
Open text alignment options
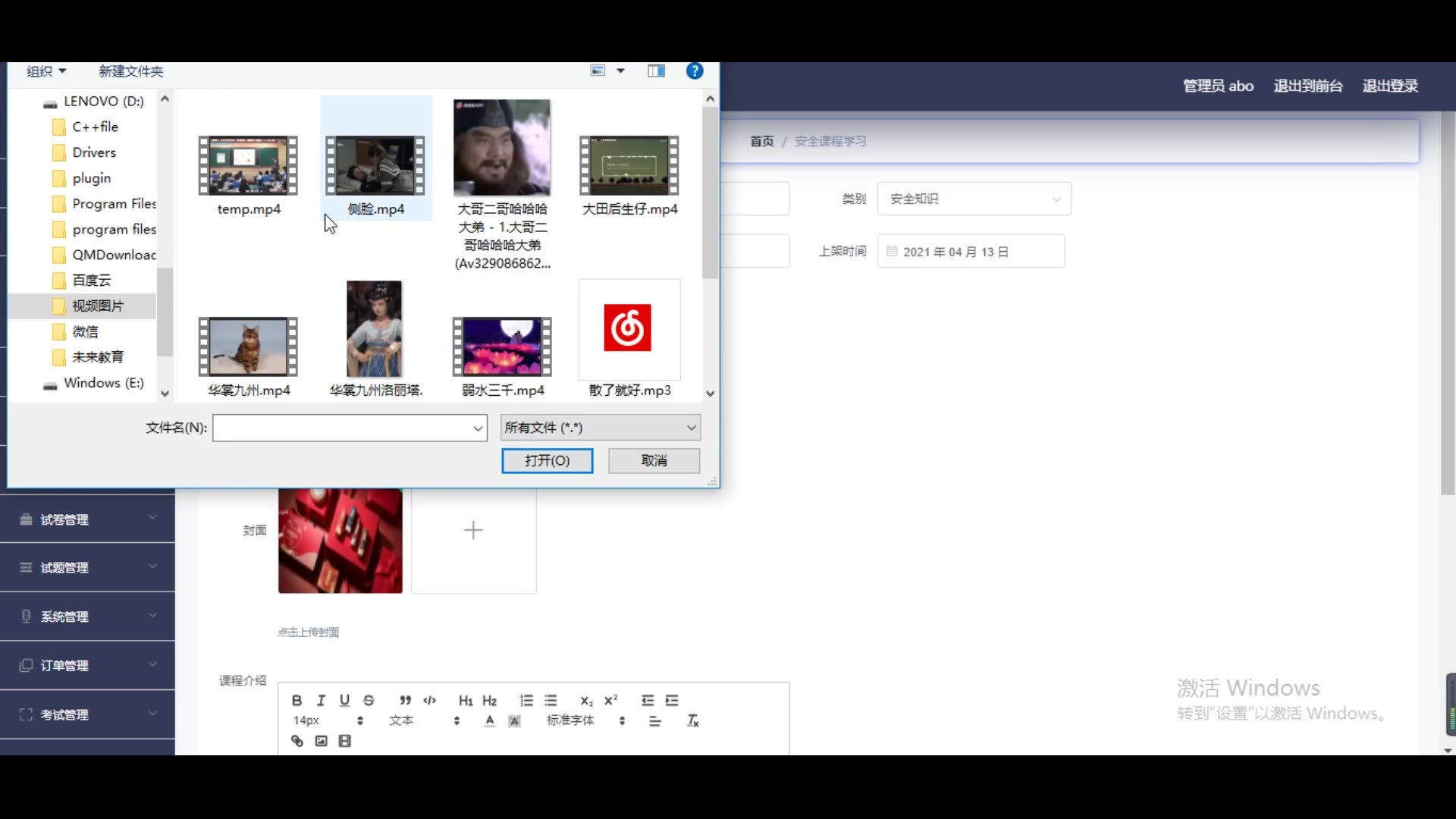(655, 720)
